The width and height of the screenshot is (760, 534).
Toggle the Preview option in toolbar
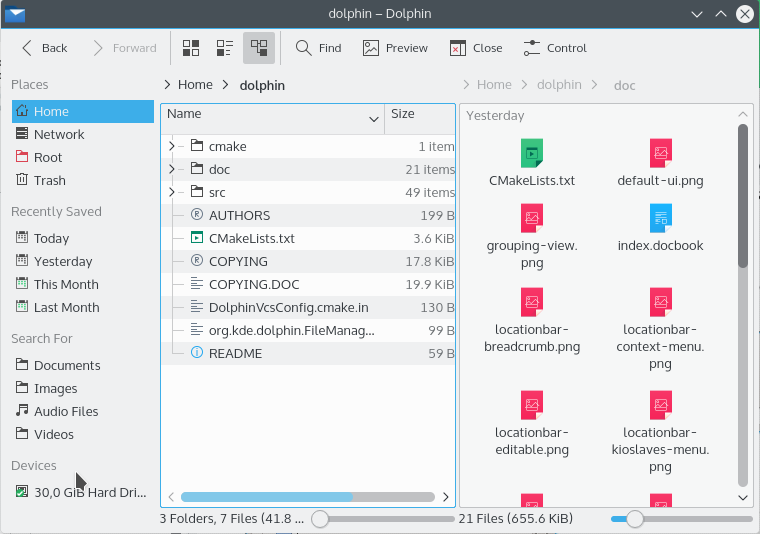coord(395,48)
